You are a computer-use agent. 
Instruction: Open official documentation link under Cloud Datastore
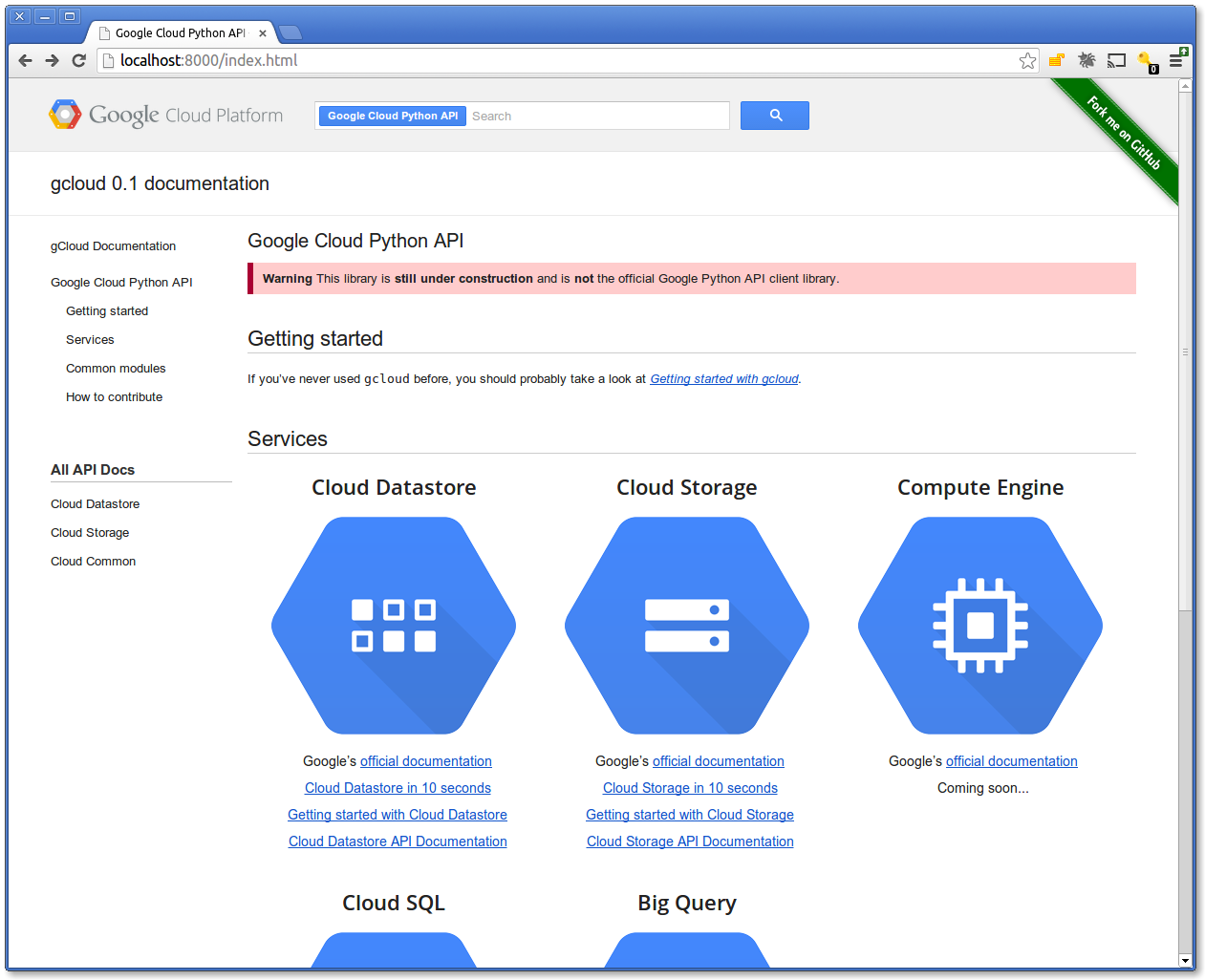426,761
